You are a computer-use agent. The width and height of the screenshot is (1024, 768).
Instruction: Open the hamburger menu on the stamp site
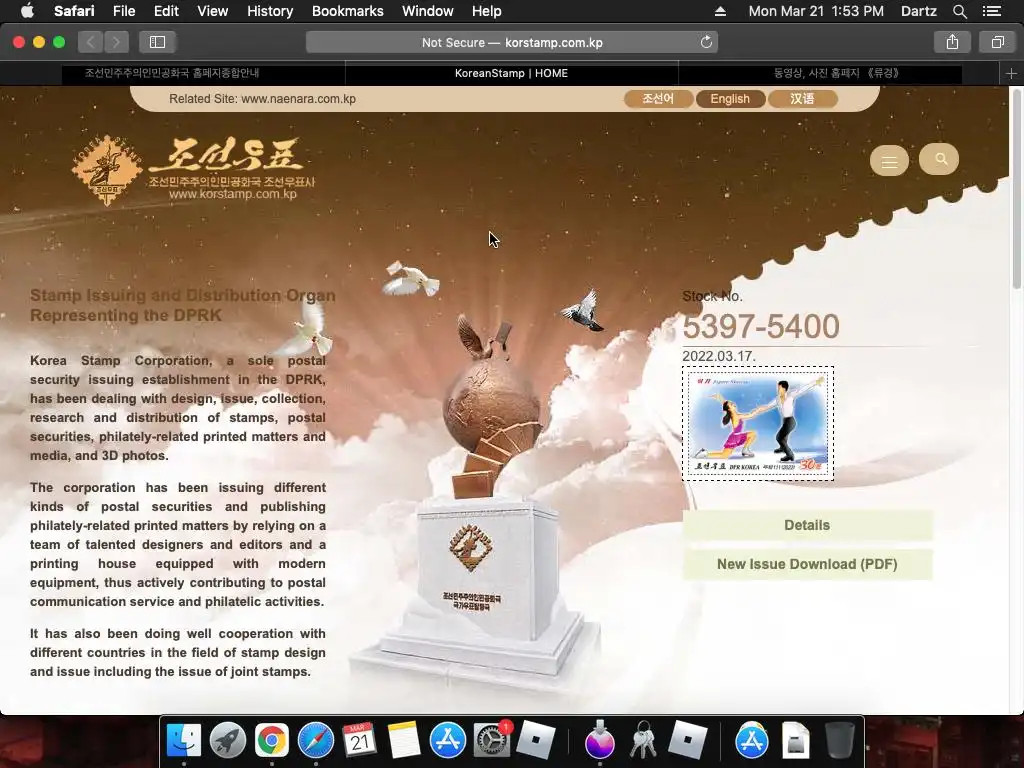pos(889,161)
